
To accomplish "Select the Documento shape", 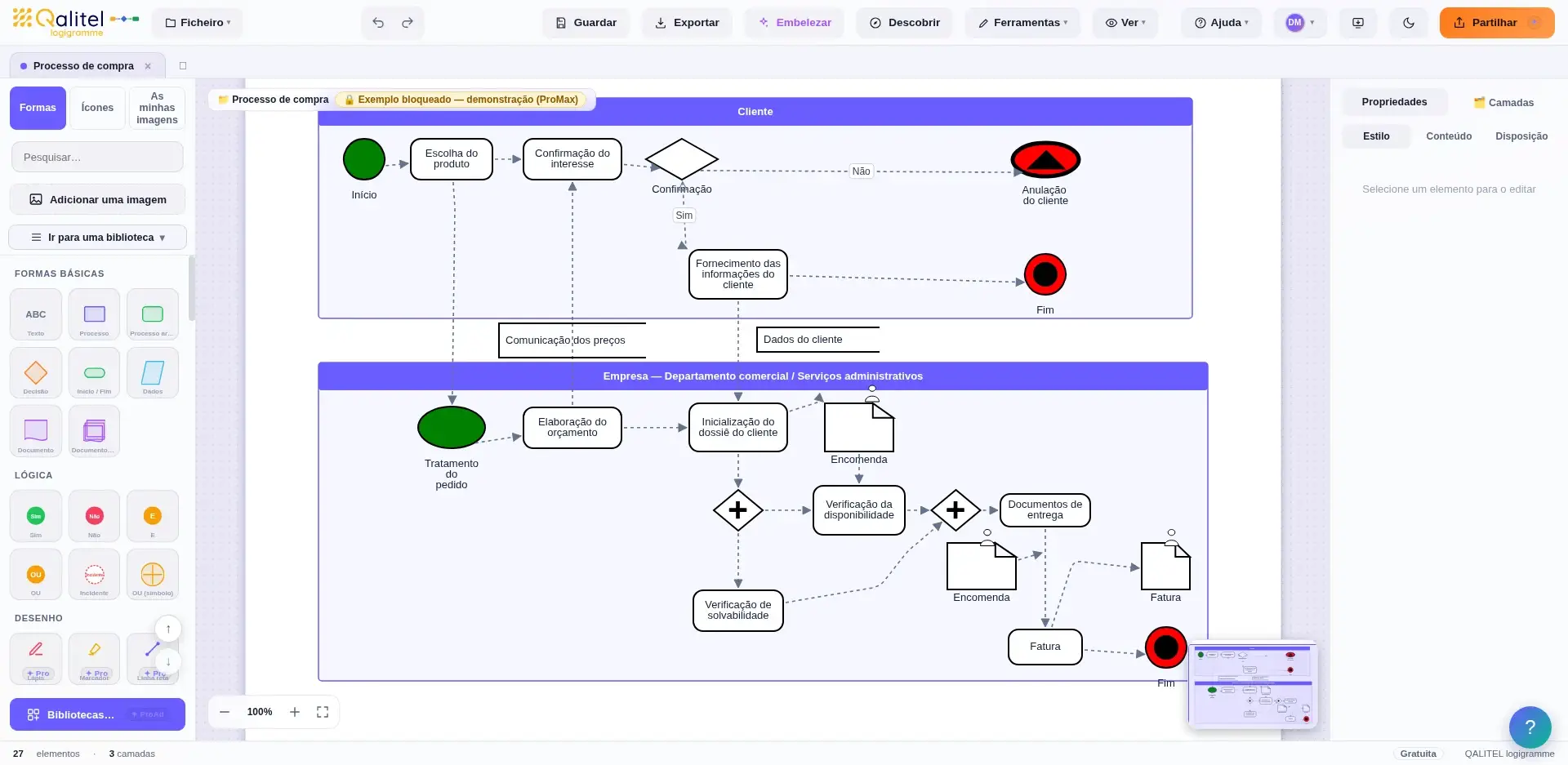I will point(36,430).
